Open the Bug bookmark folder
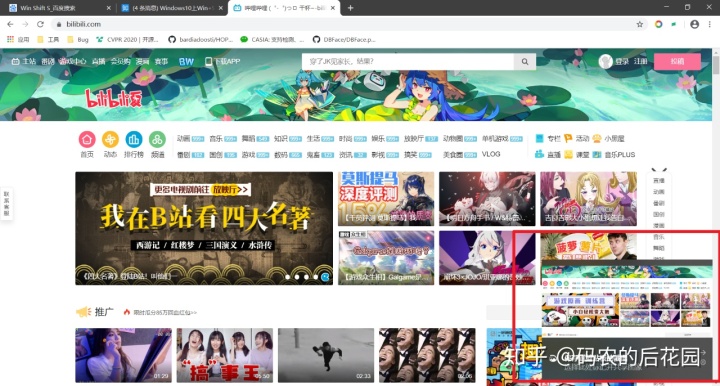The image size is (720, 386). tap(78, 39)
